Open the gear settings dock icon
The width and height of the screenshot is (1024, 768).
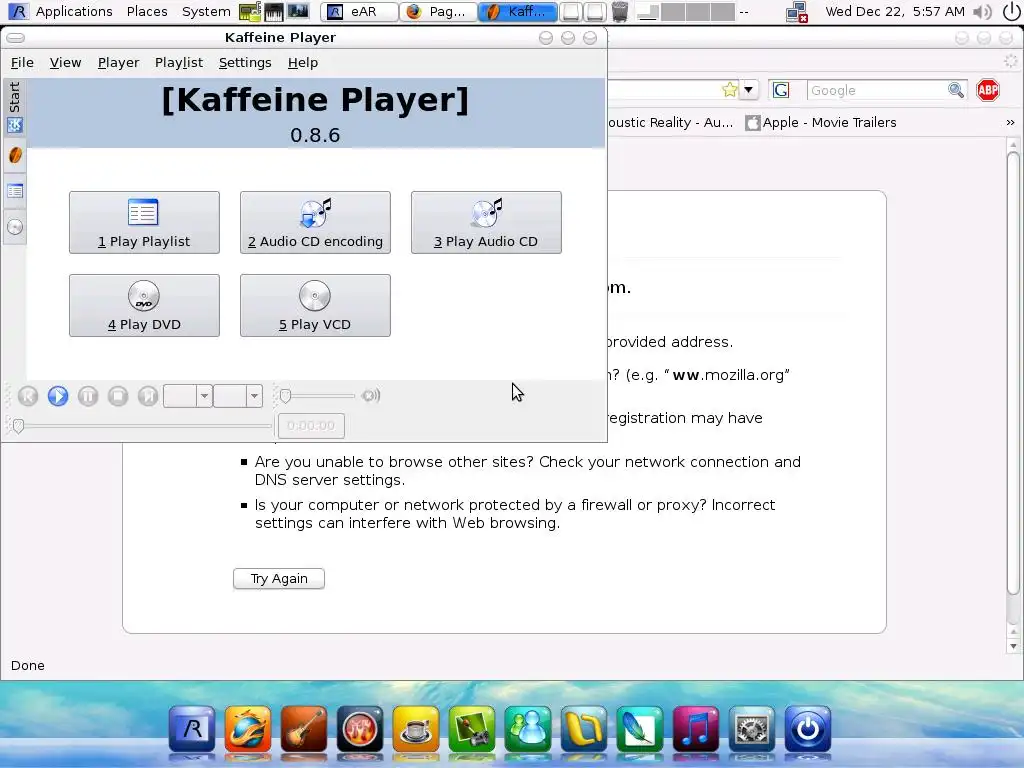(752, 729)
